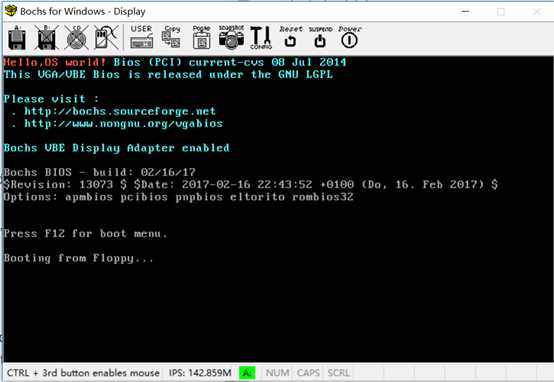Click 'This VGA/VBE Bios is released' line
Image resolution: width=554 pixels, height=382 pixels.
pos(168,75)
